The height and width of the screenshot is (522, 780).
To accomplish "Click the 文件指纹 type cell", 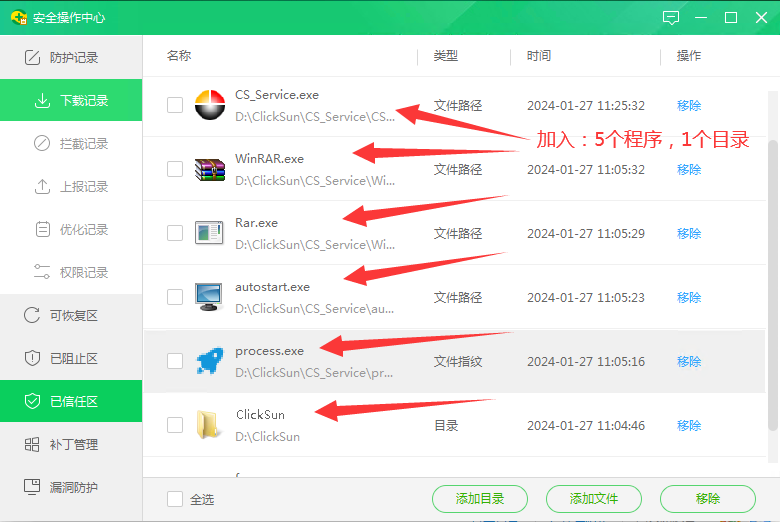I will (x=458, y=361).
